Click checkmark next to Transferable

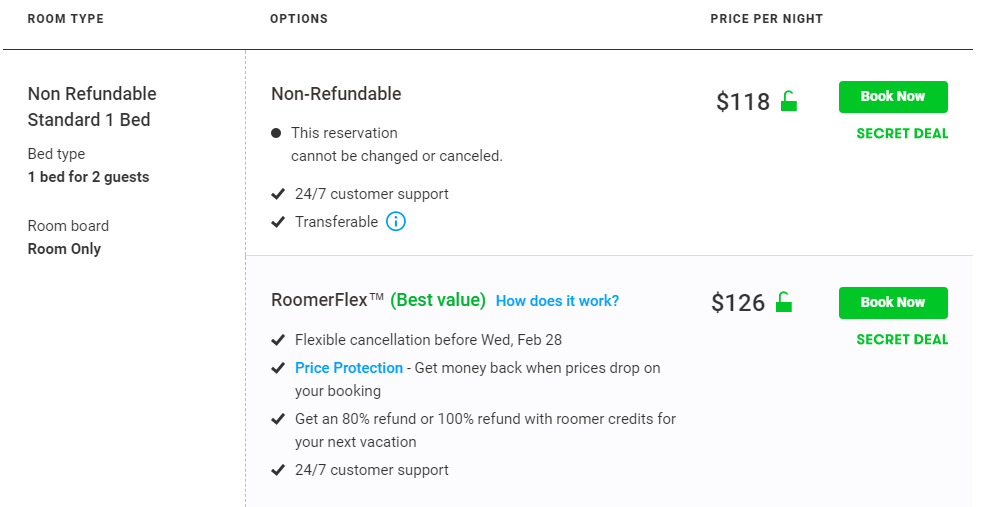278,222
